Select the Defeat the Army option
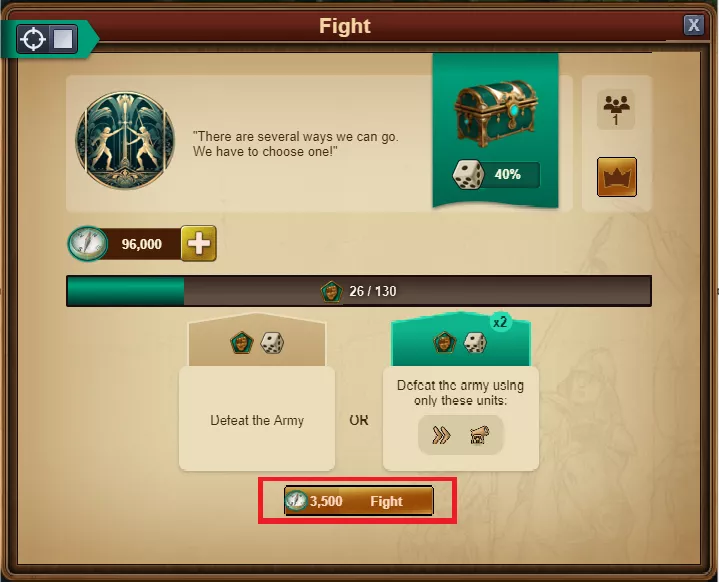The width and height of the screenshot is (719, 582). click(x=257, y=418)
